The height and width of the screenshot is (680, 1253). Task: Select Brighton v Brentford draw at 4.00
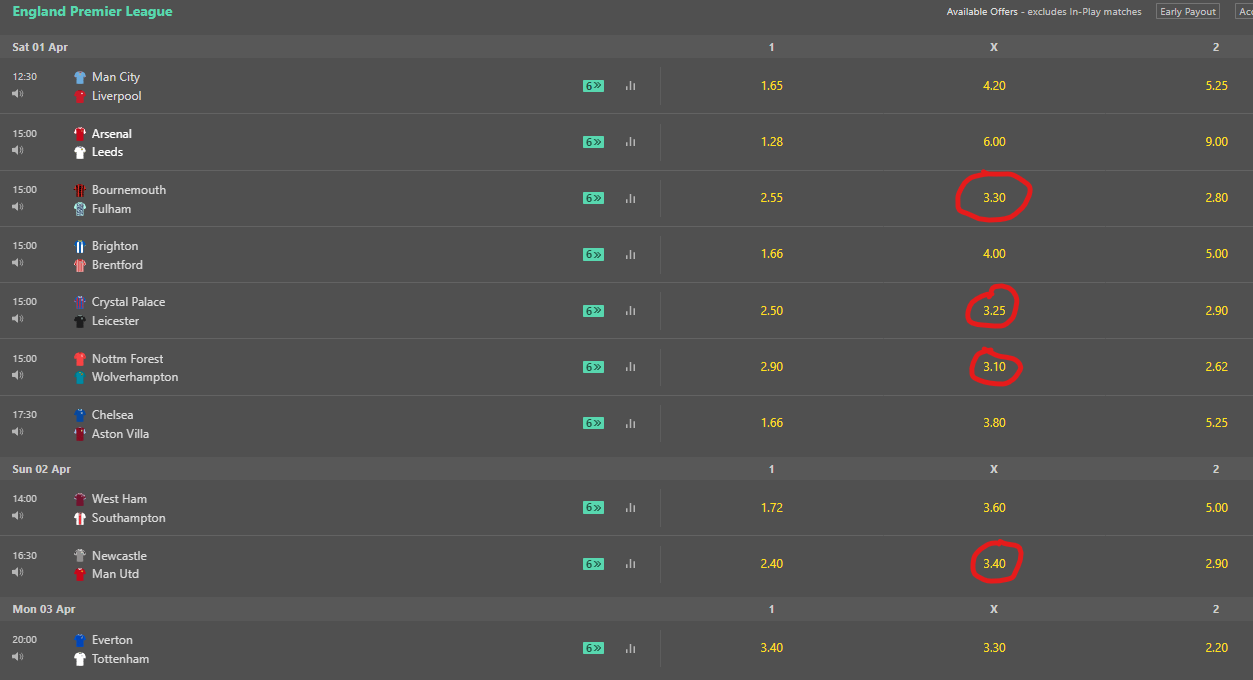[x=994, y=254]
